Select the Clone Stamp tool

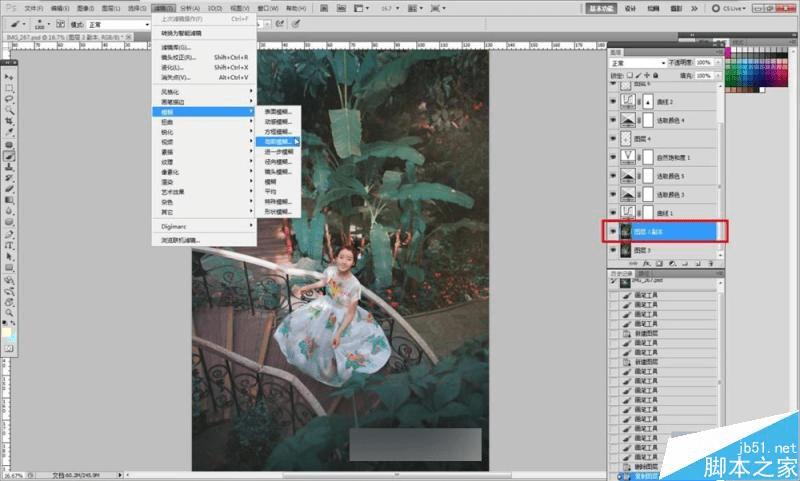[x=10, y=166]
